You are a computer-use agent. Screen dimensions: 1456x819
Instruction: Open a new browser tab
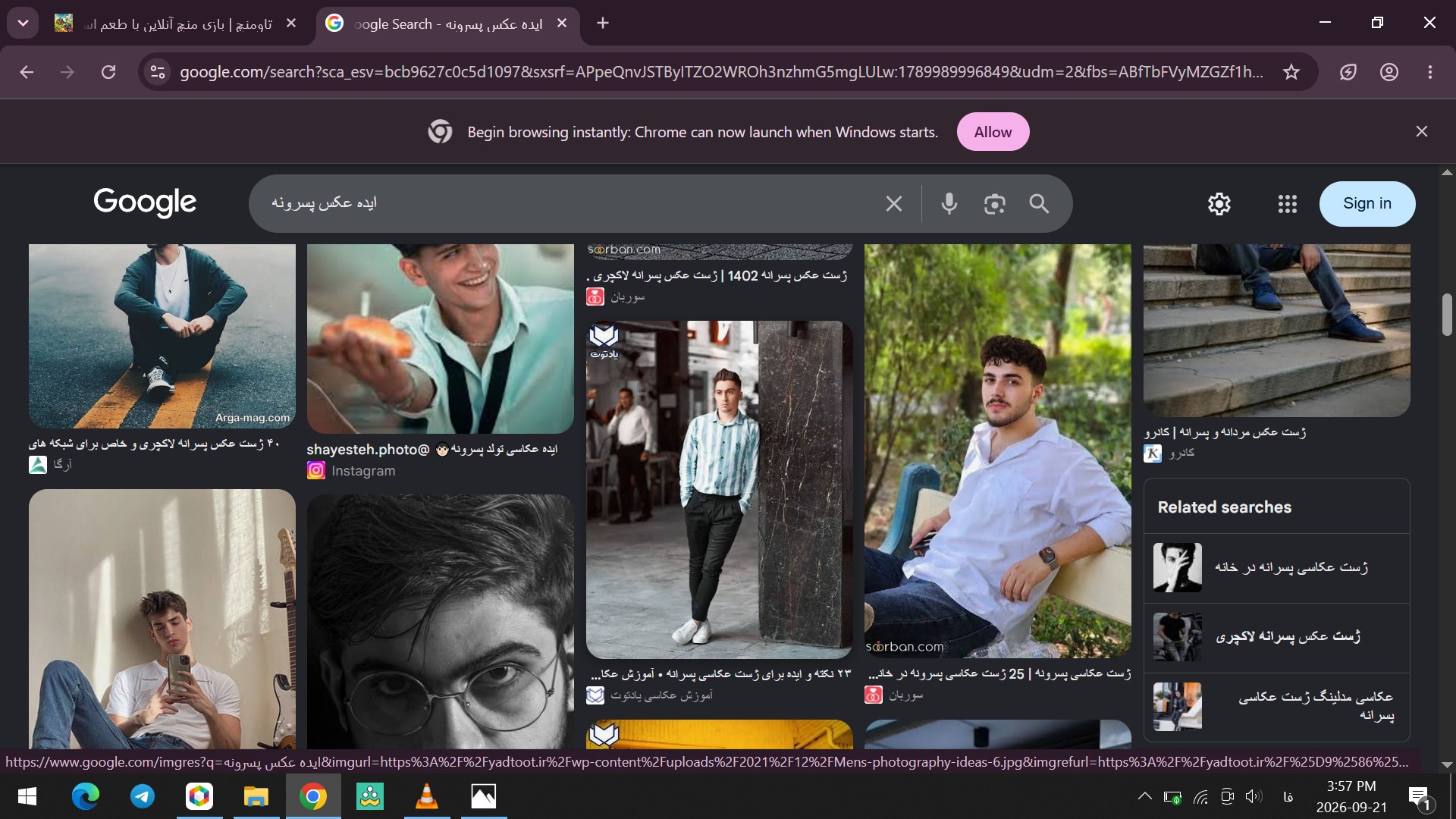603,24
